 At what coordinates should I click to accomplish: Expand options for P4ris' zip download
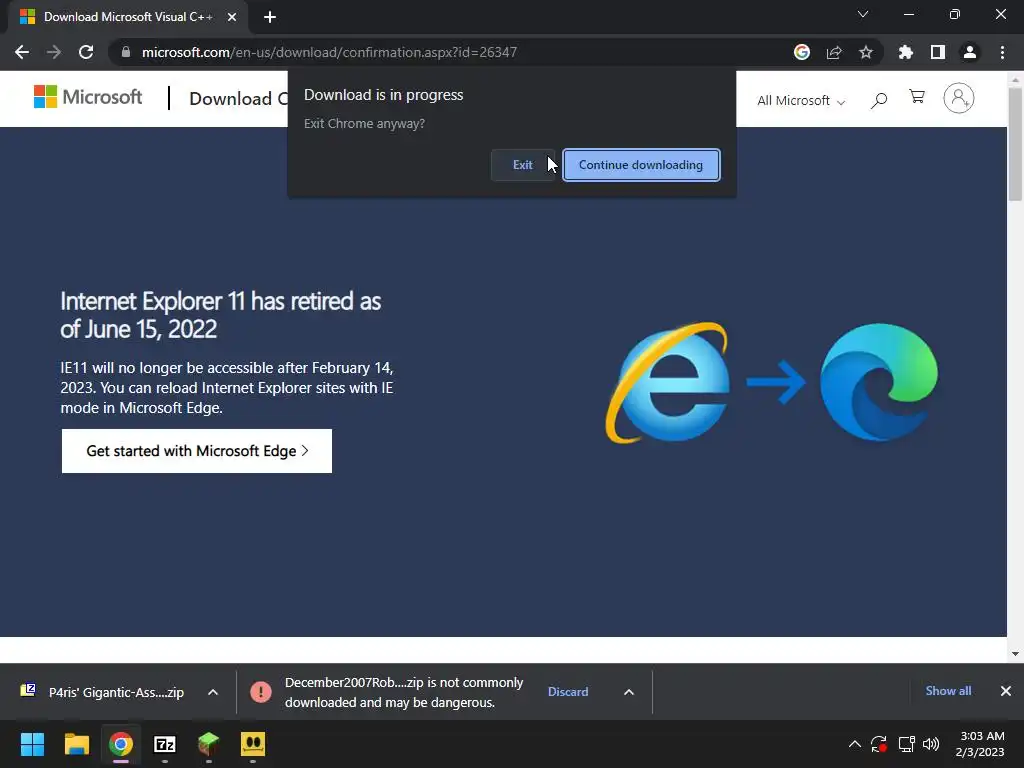(x=213, y=692)
